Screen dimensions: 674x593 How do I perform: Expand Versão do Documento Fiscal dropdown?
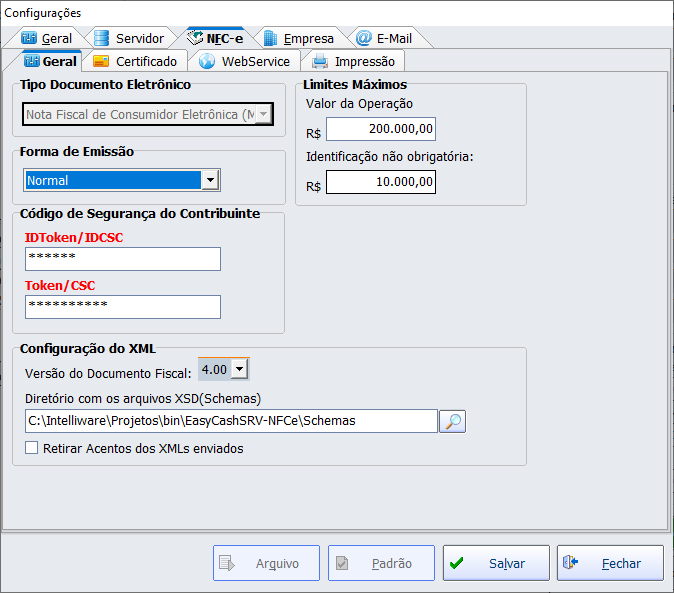pyautogui.click(x=239, y=370)
